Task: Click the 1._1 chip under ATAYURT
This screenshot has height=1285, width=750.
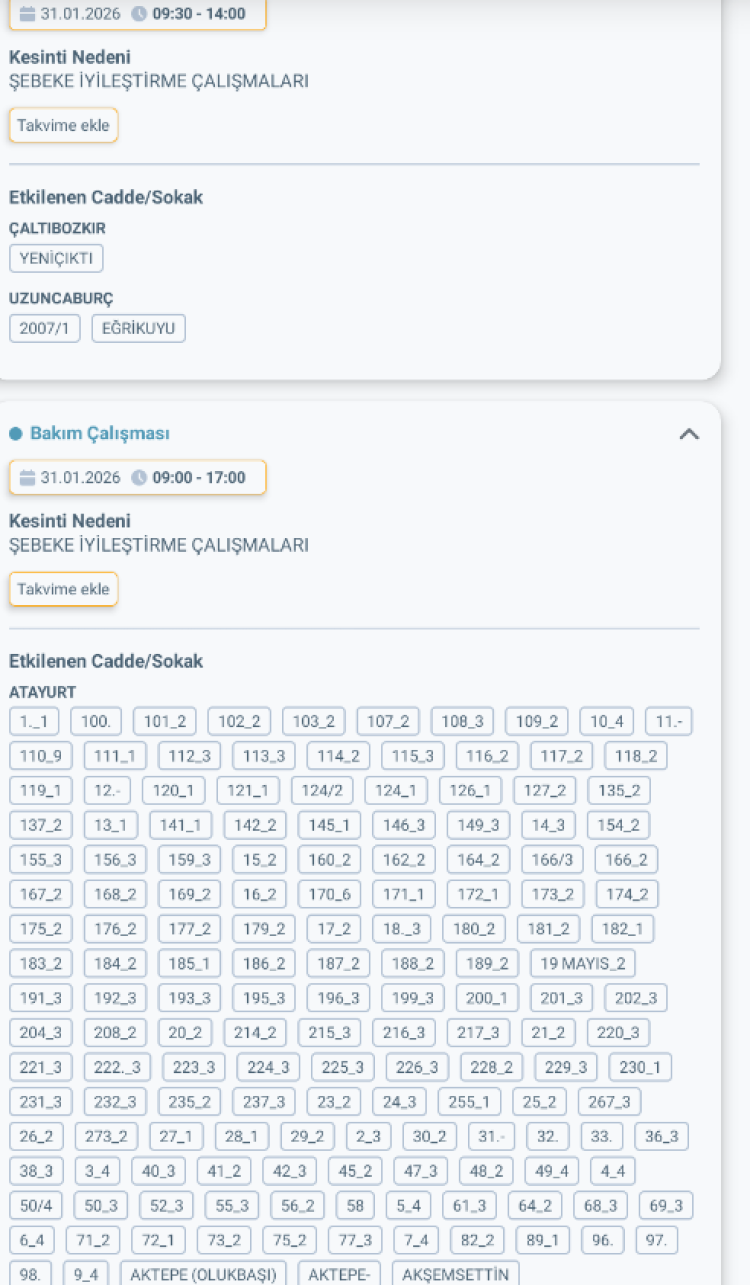Action: point(36,721)
